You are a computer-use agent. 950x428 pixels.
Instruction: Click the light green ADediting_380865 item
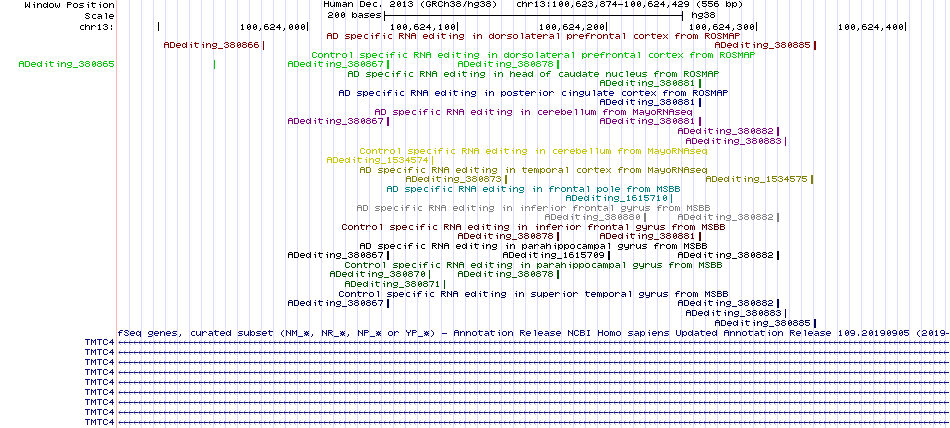(67, 64)
